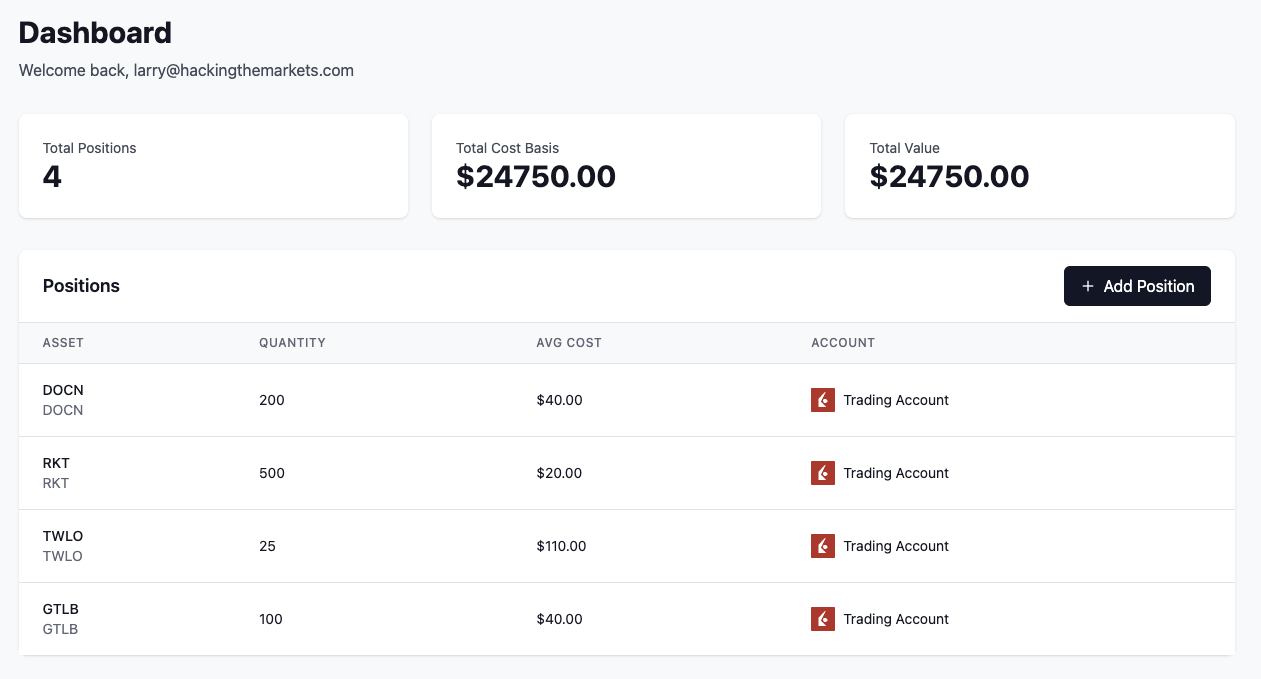
Task: Click the Positions section heading
Action: point(81,286)
